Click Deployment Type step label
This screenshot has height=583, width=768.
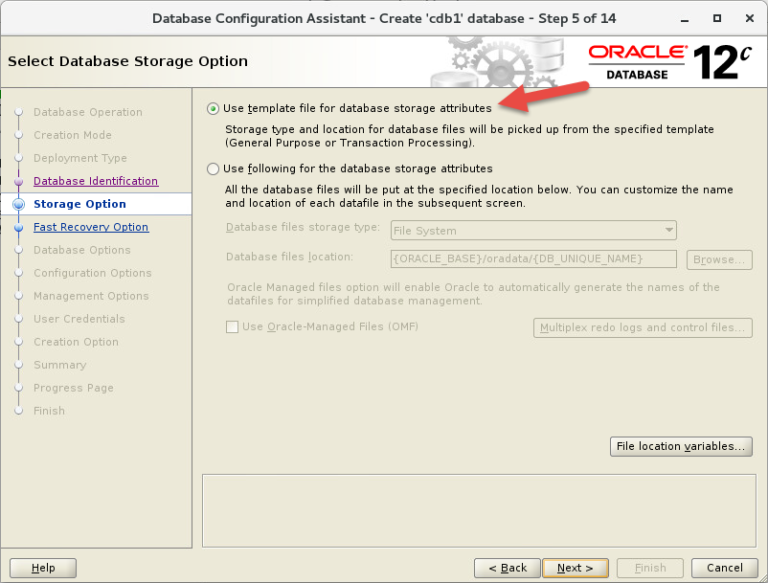[80, 158]
